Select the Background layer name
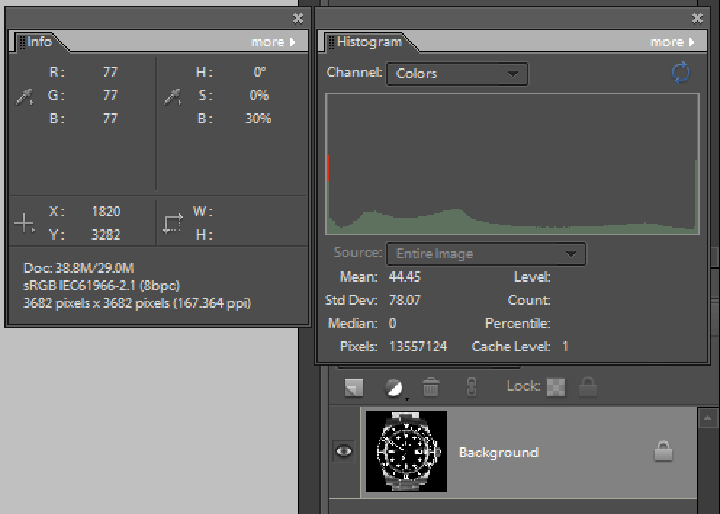The image size is (720, 514). (499, 452)
